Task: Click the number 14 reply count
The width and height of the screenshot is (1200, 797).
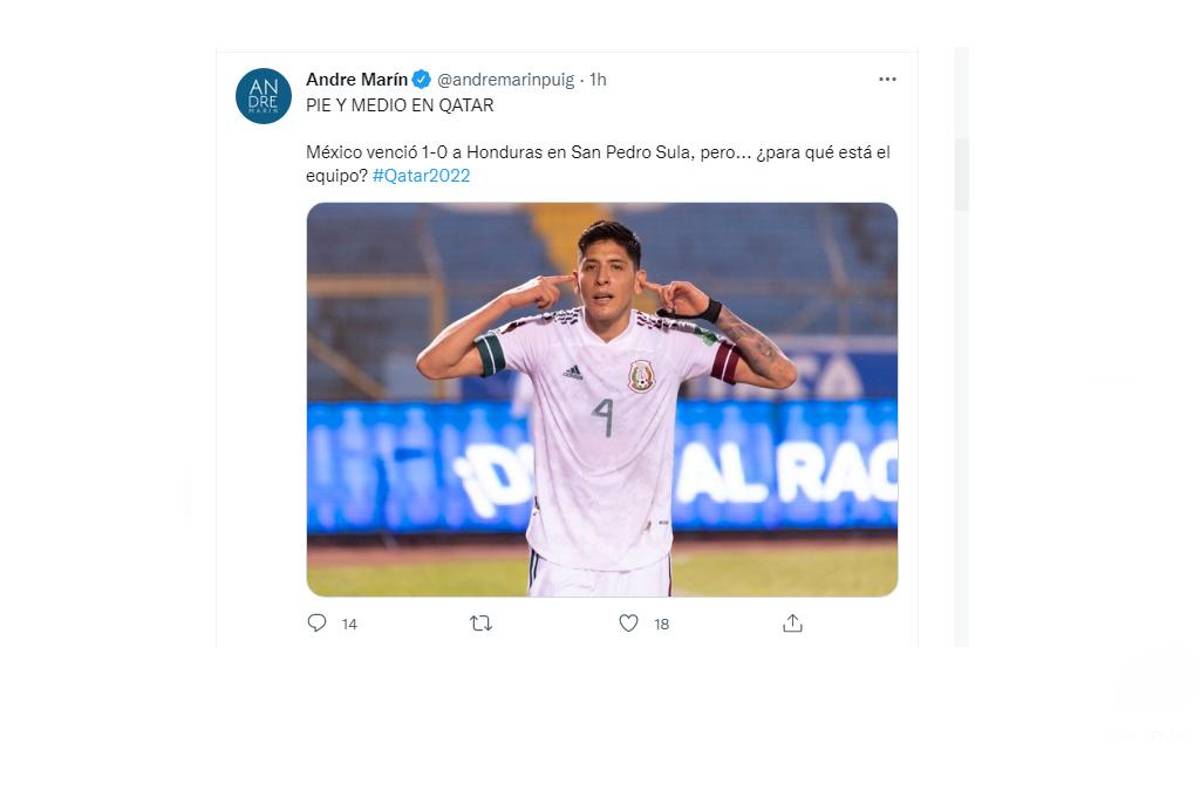Action: tap(348, 623)
